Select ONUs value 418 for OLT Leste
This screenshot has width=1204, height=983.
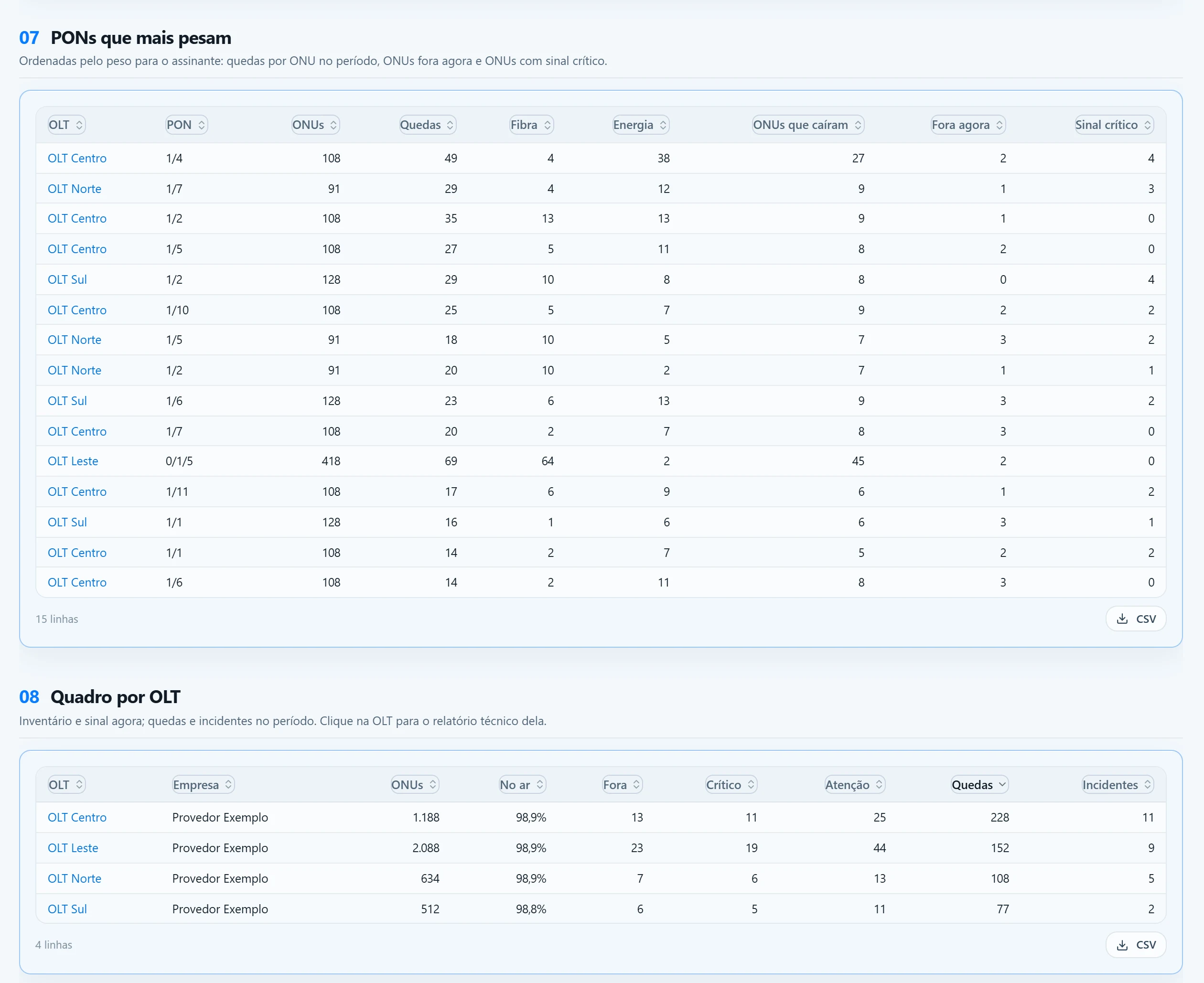click(x=331, y=461)
